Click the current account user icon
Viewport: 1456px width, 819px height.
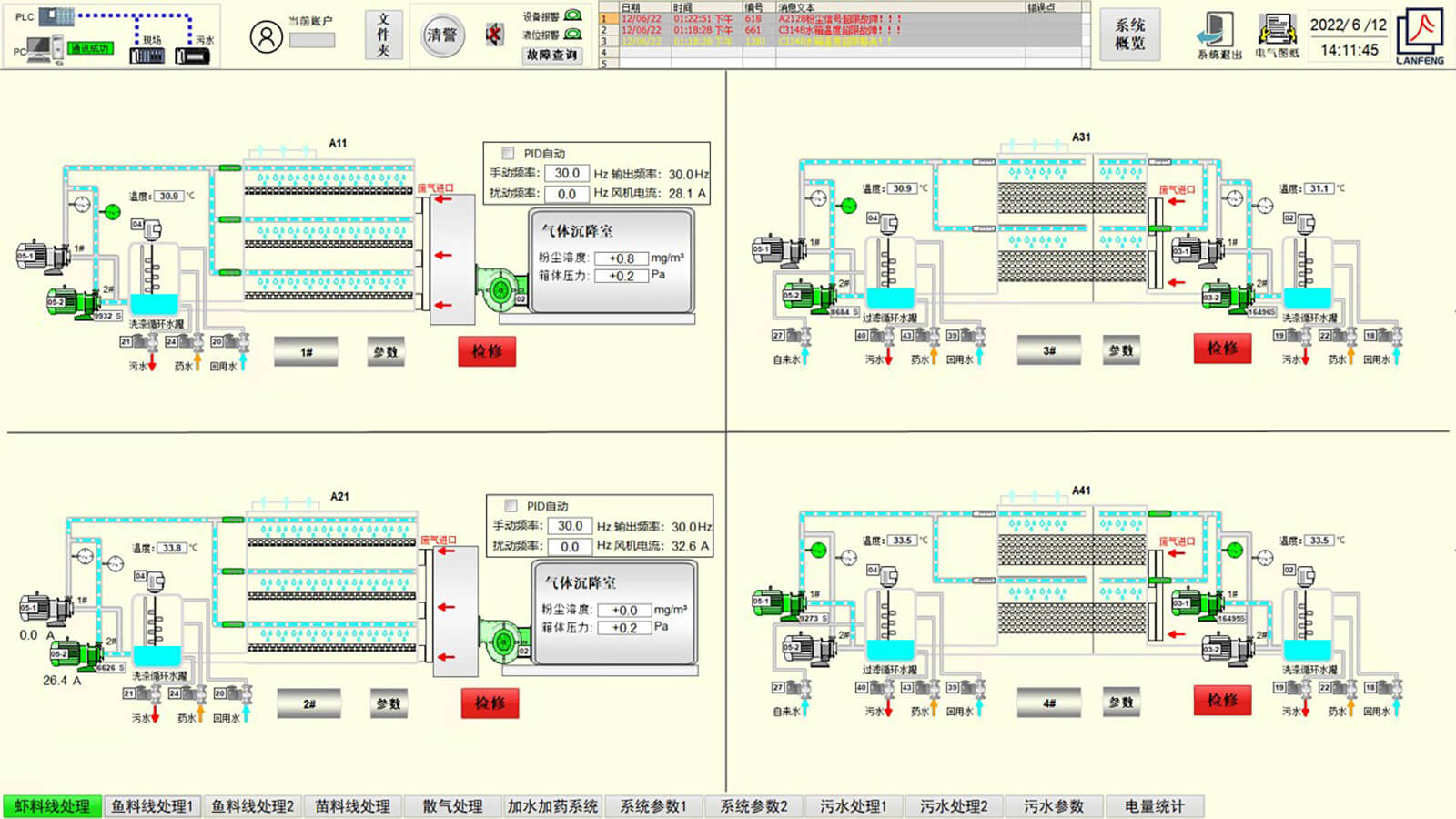(266, 36)
